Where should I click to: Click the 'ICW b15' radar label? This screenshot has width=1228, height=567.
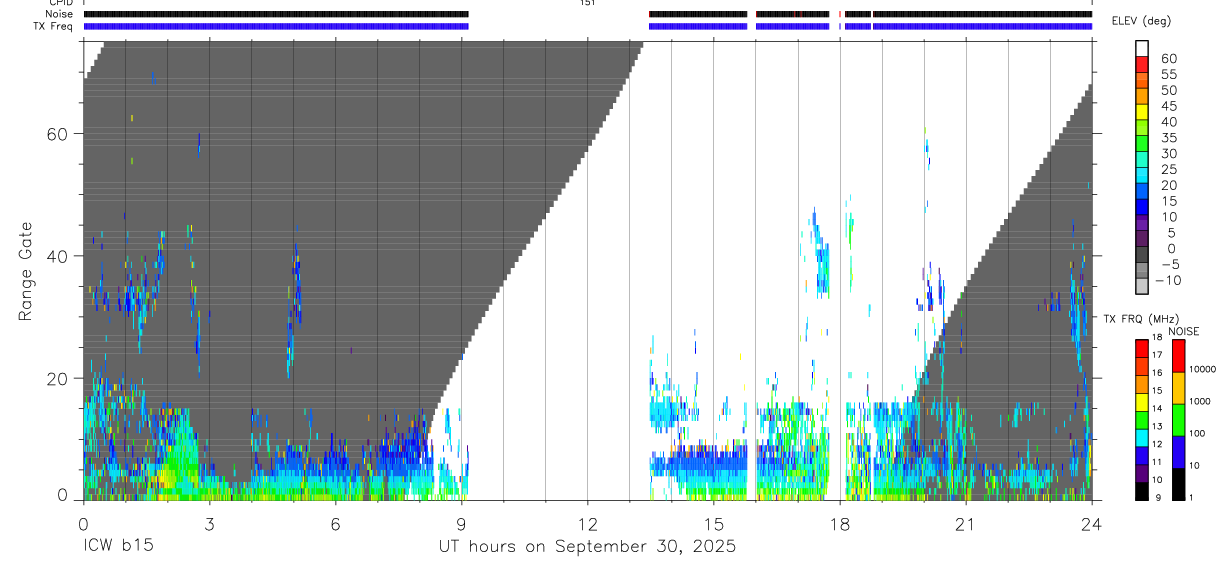point(118,546)
